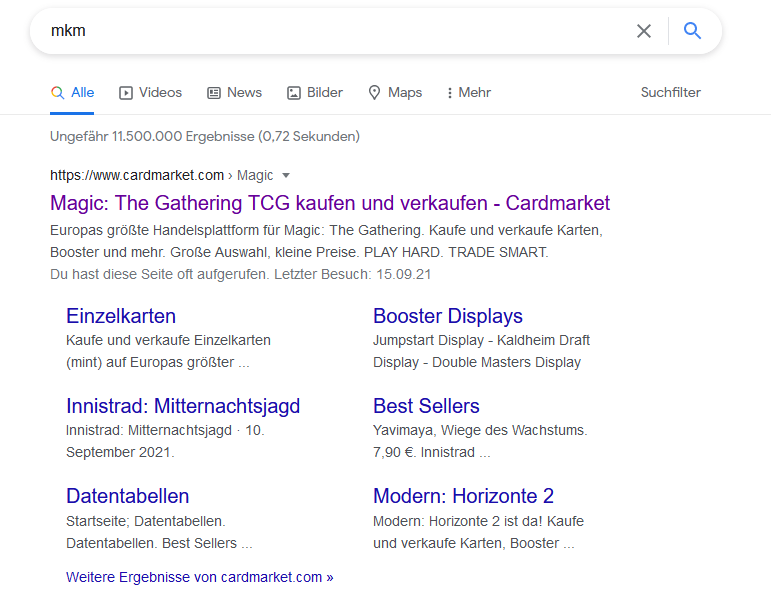Open the Magic: The Gathering TCG Cardmarket result
This screenshot has width=771, height=603.
point(330,203)
